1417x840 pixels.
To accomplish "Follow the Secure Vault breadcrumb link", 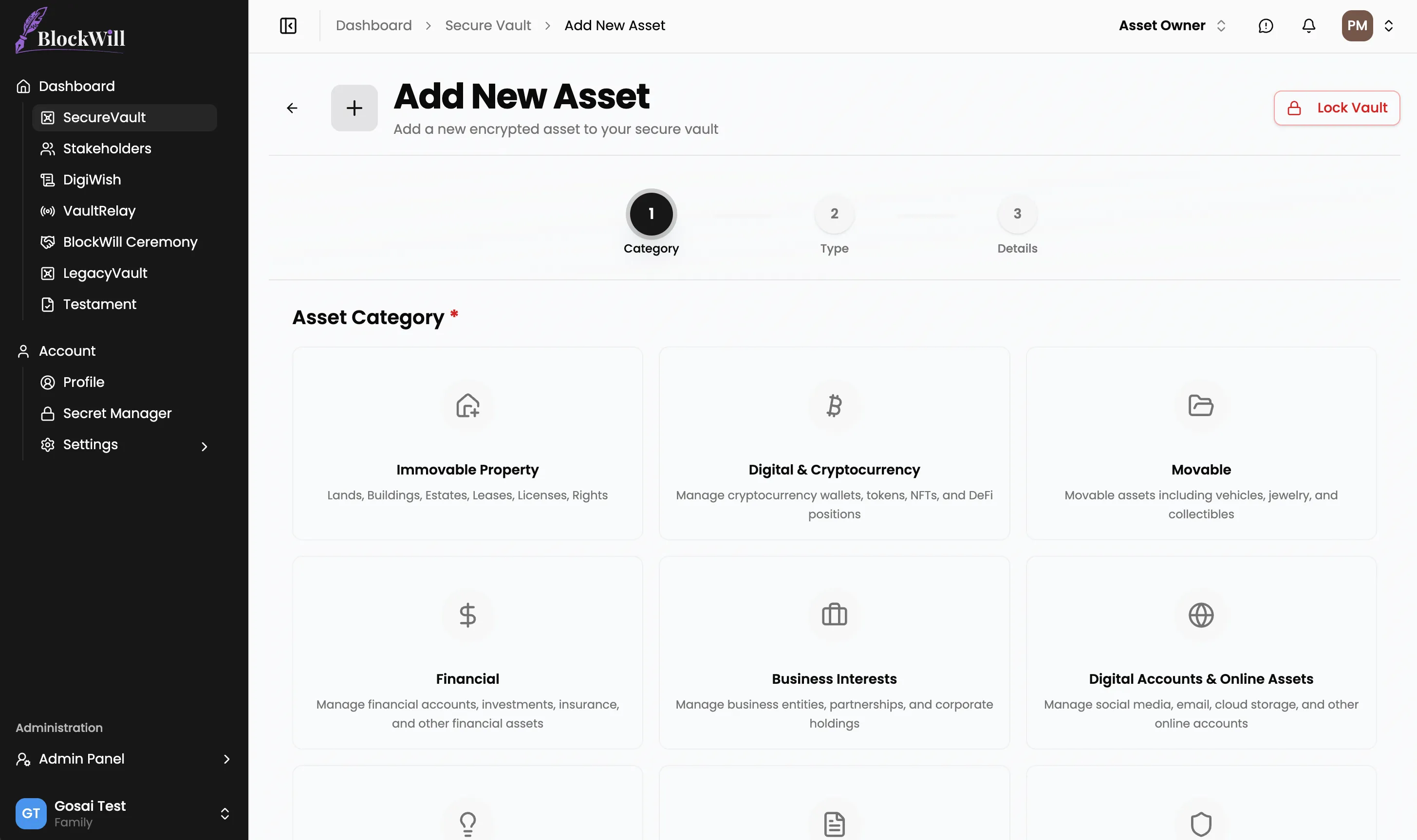I will click(487, 26).
